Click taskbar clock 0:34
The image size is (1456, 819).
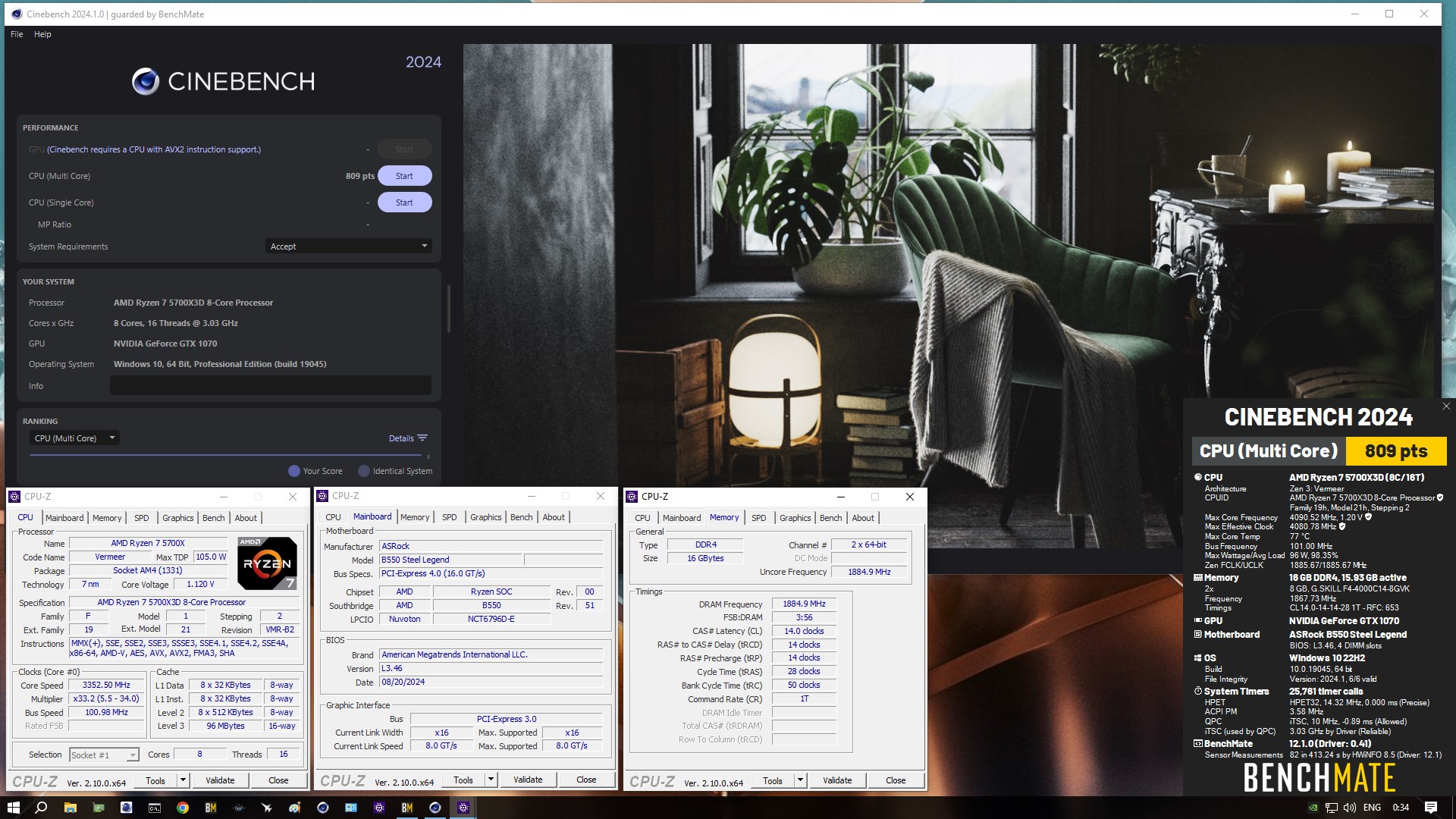[1401, 808]
